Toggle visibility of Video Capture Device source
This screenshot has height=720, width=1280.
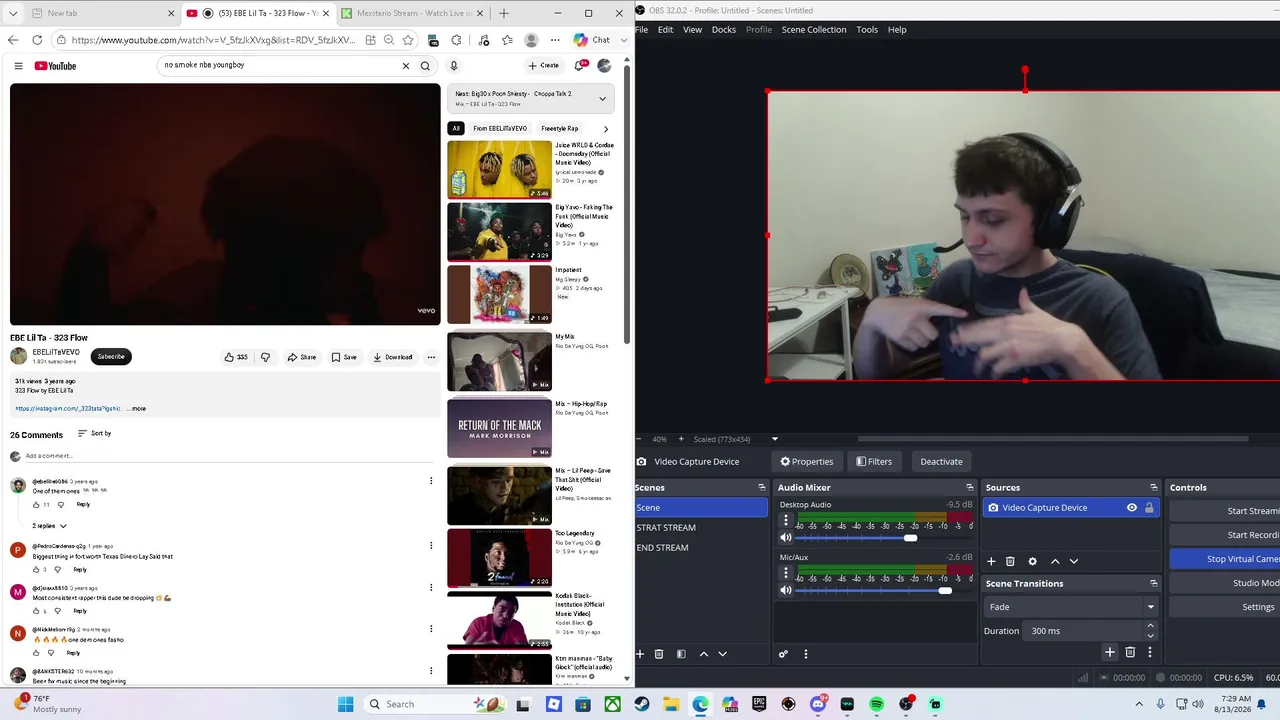click(x=1132, y=508)
